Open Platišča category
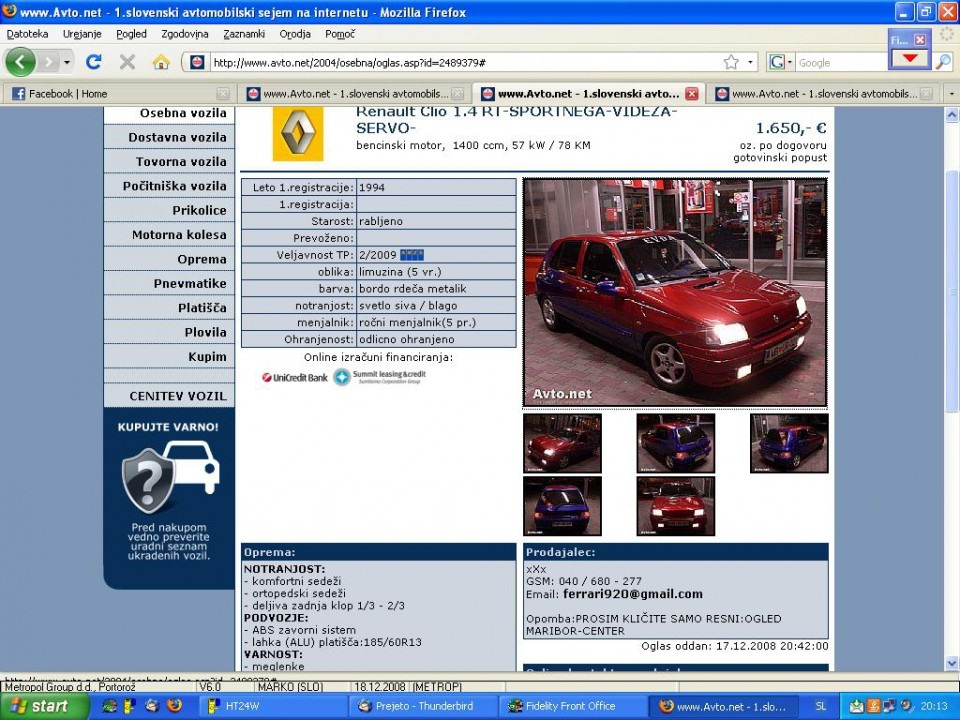Image resolution: width=960 pixels, height=720 pixels. point(170,308)
